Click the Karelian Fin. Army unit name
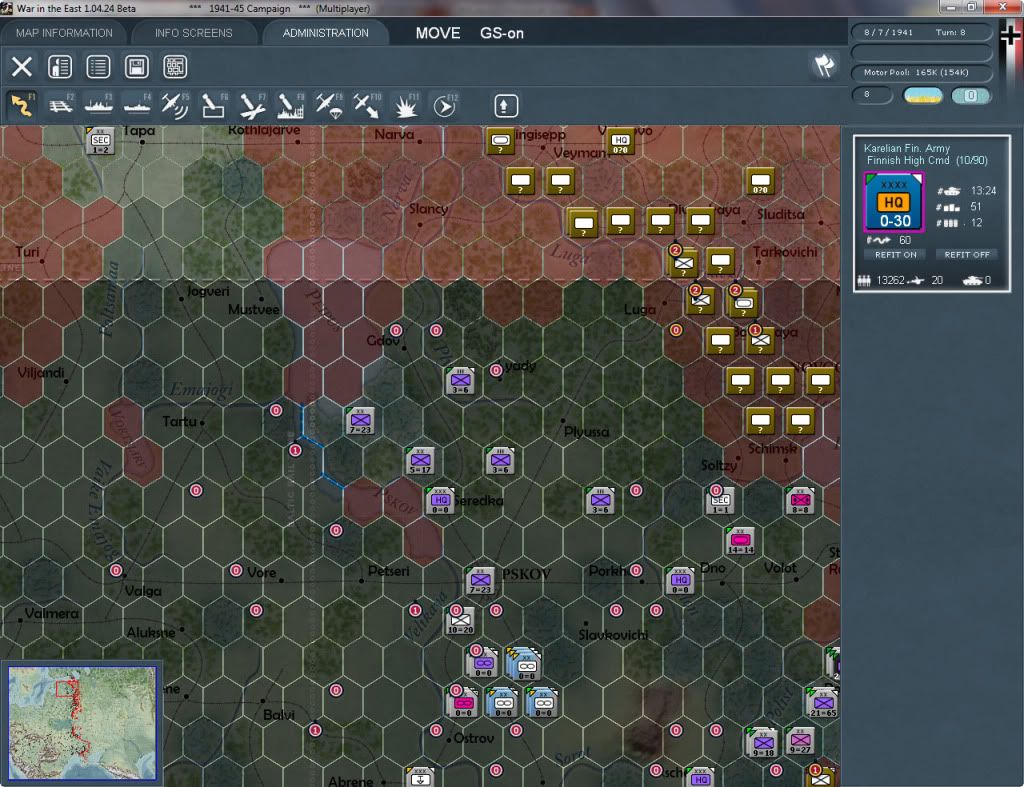Viewport: 1024px width, 787px height. 906,148
